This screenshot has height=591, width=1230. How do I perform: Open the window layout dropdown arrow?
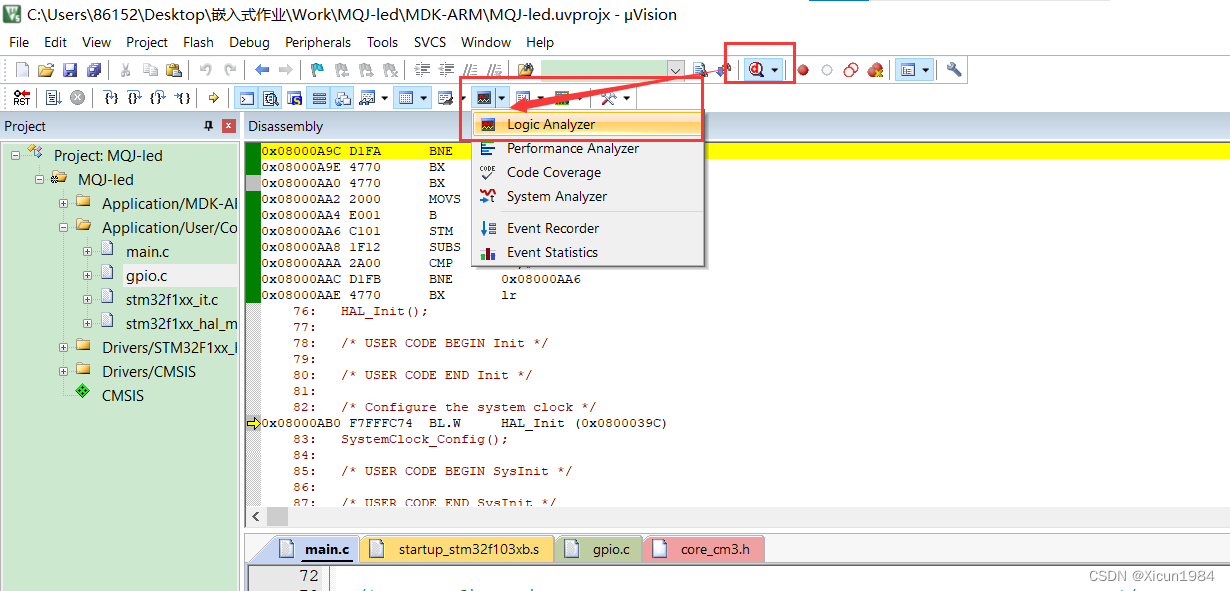[926, 70]
